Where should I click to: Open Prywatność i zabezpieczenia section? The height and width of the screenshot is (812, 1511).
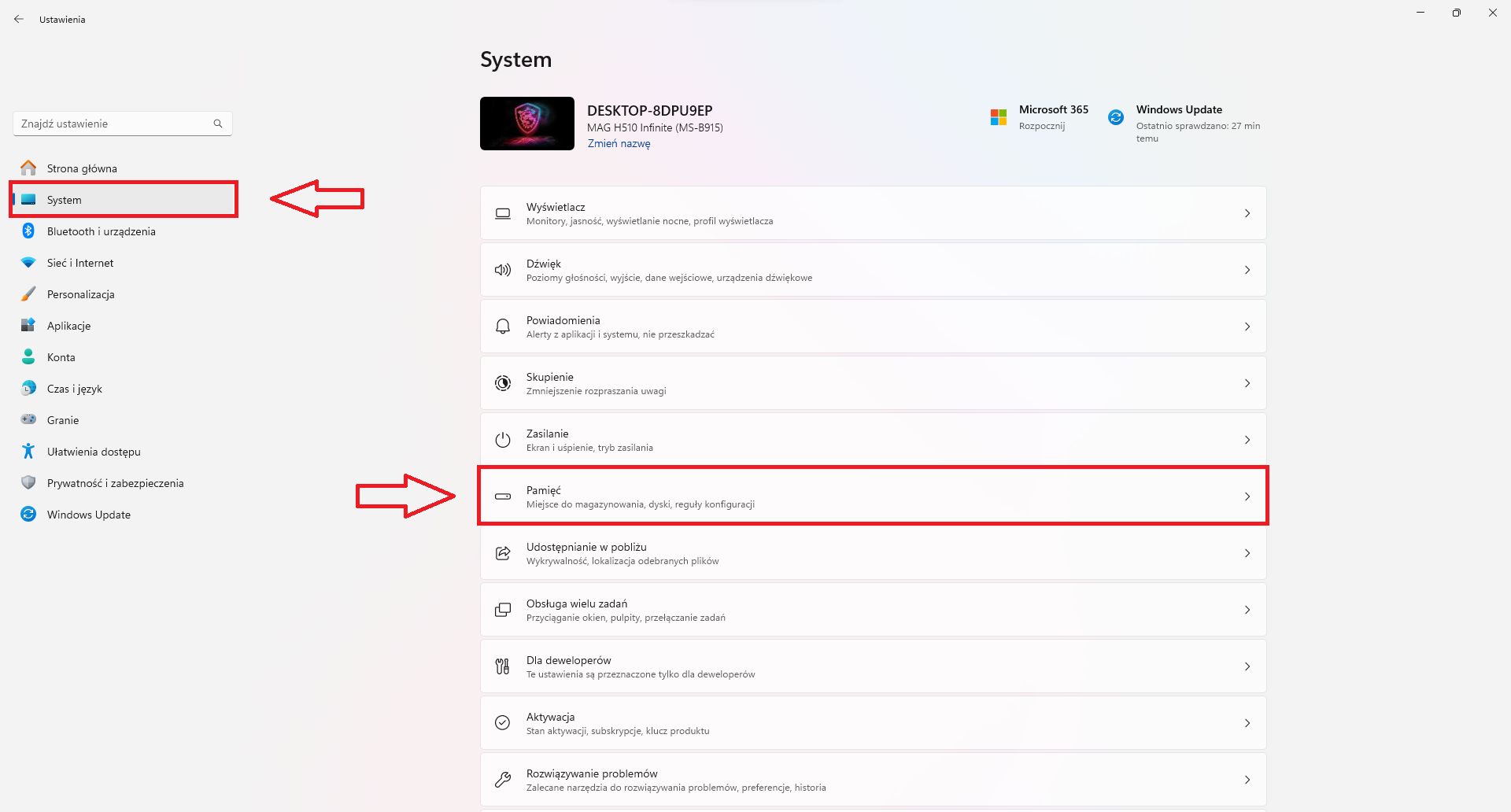(114, 483)
